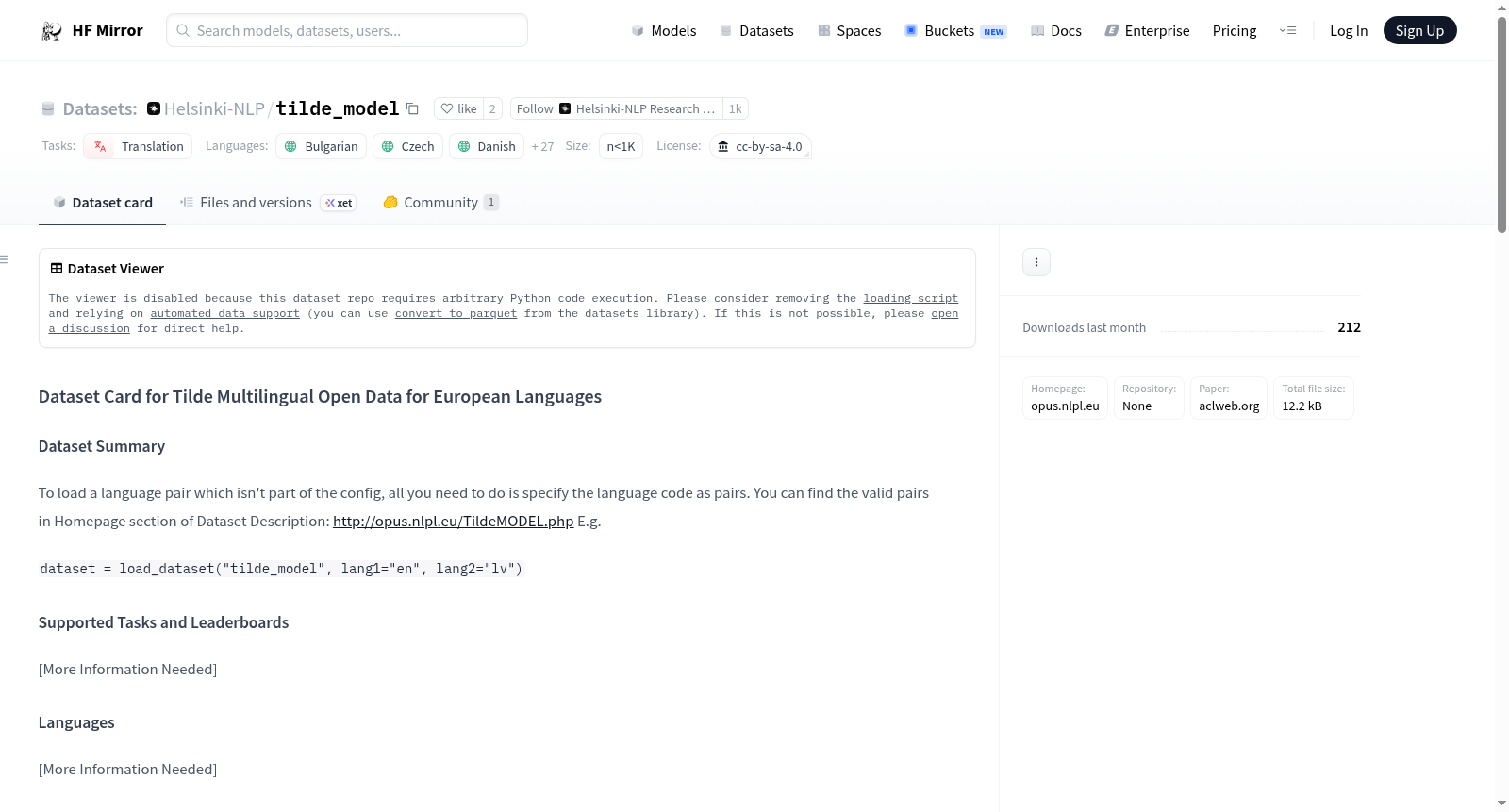Open the Community tab
The width and height of the screenshot is (1509, 812).
[440, 203]
